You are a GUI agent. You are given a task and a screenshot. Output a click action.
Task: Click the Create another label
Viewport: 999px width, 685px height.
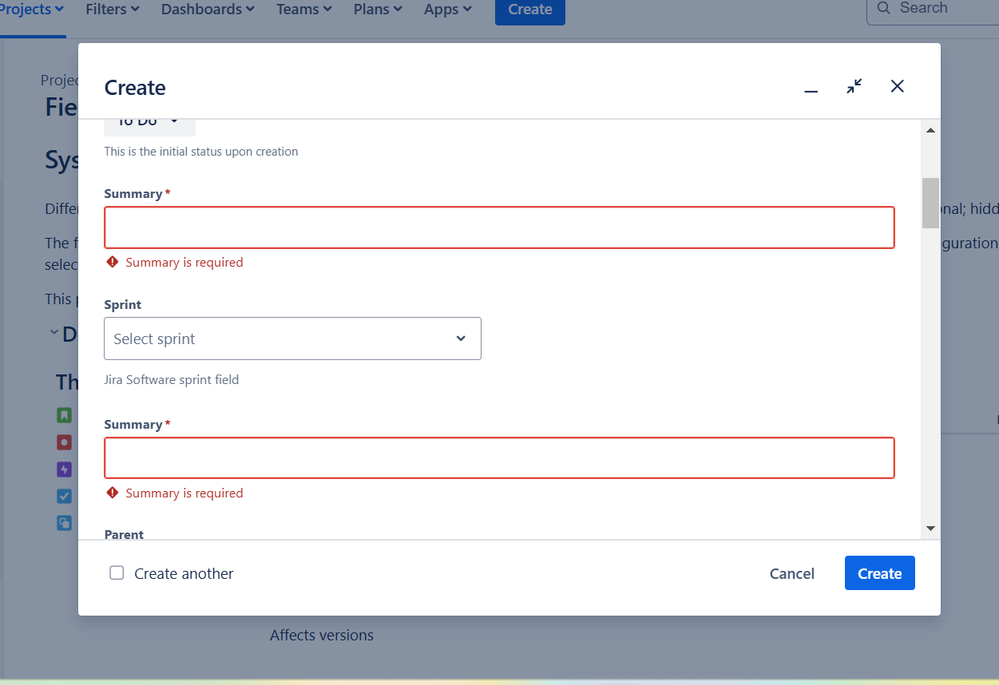pyautogui.click(x=183, y=573)
